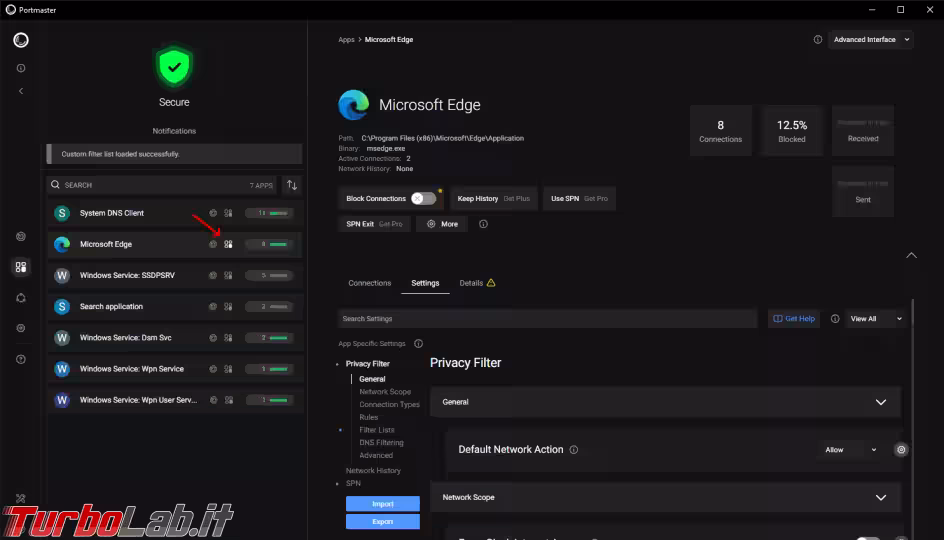This screenshot has height=540, width=944.
Task: Open the Allow dropdown for Default Network Action
Action: 850,450
